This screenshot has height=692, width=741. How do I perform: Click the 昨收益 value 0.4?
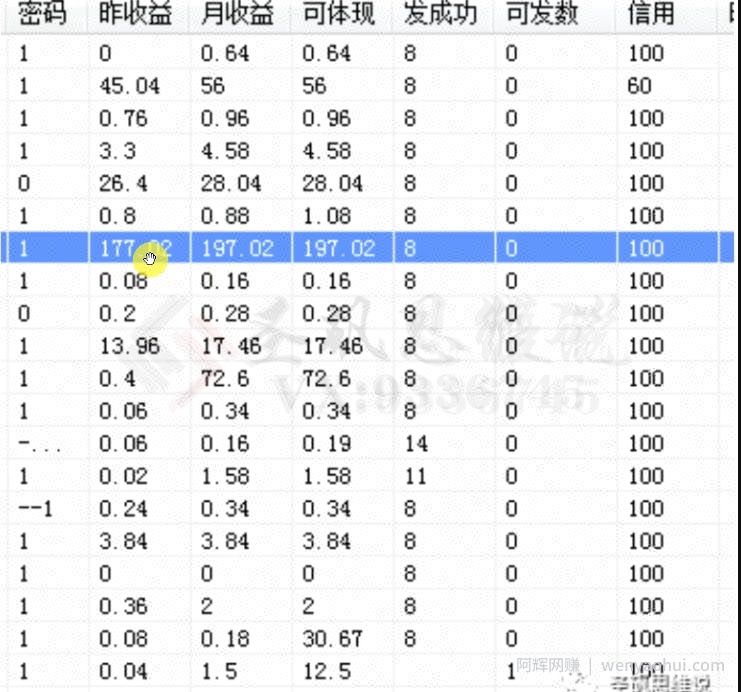pyautogui.click(x=118, y=379)
